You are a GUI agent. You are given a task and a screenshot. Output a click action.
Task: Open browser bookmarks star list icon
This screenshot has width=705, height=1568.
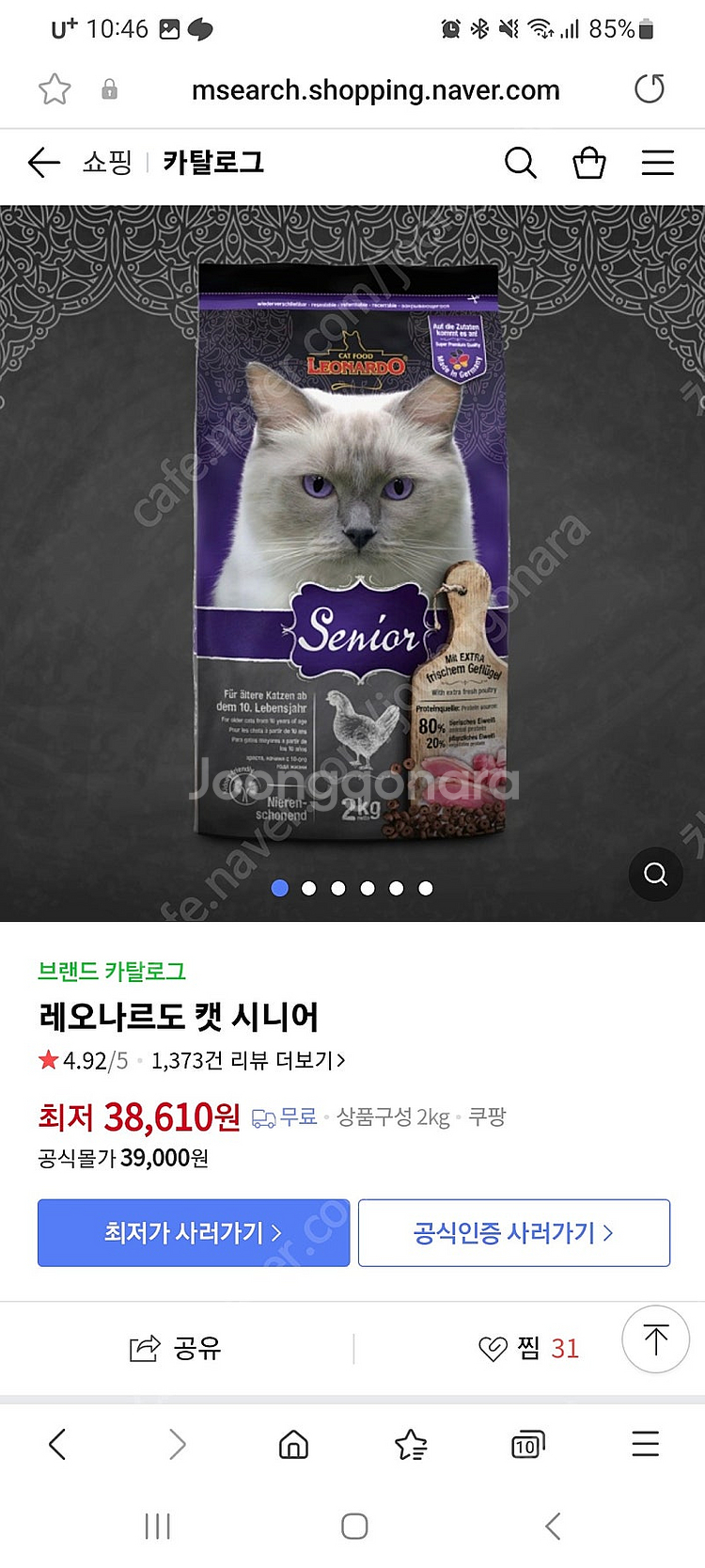point(411,1444)
